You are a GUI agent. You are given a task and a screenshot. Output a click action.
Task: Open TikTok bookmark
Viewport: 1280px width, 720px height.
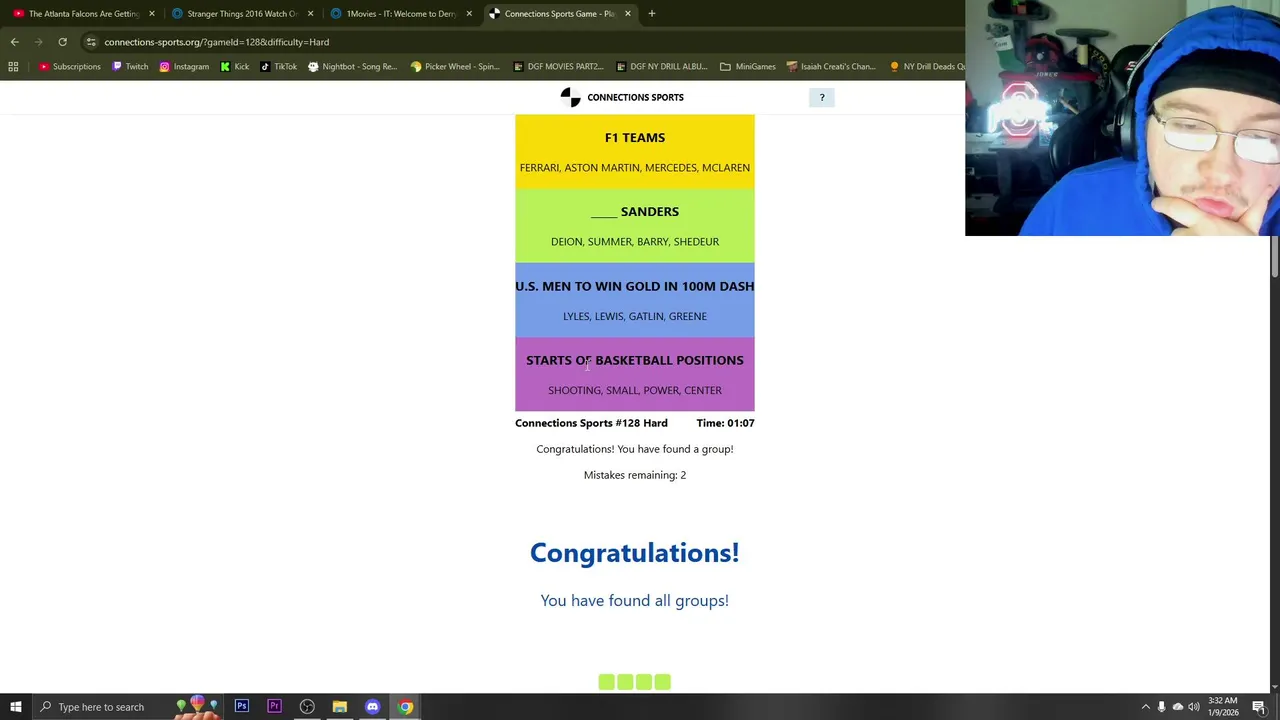coord(278,66)
